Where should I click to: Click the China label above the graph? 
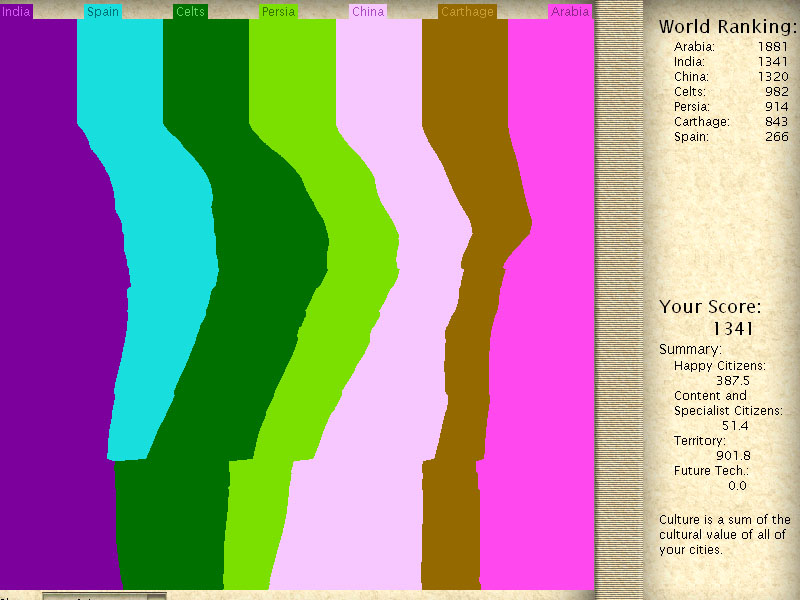366,12
